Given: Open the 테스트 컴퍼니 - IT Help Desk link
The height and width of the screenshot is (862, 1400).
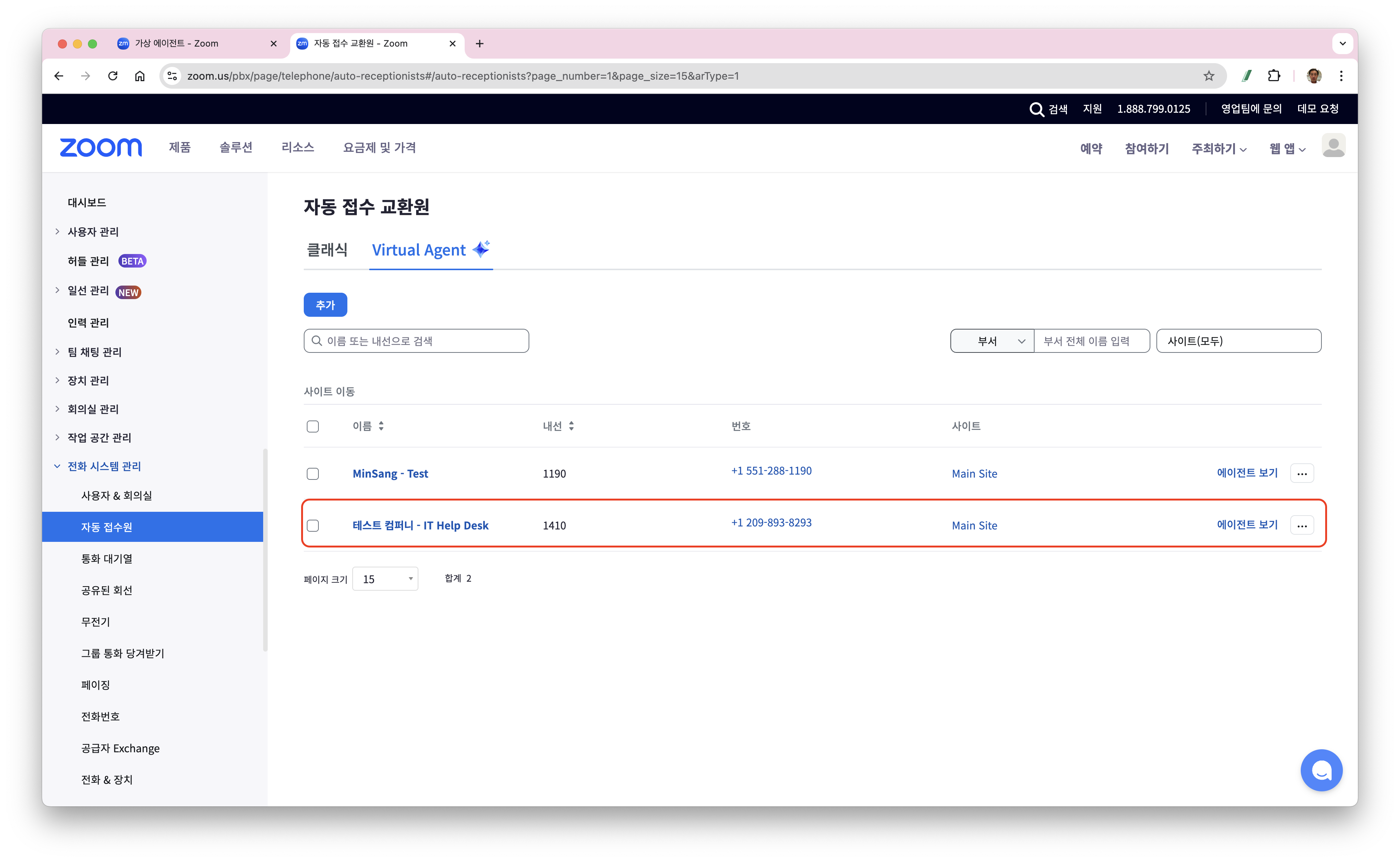Looking at the screenshot, I should coord(420,525).
